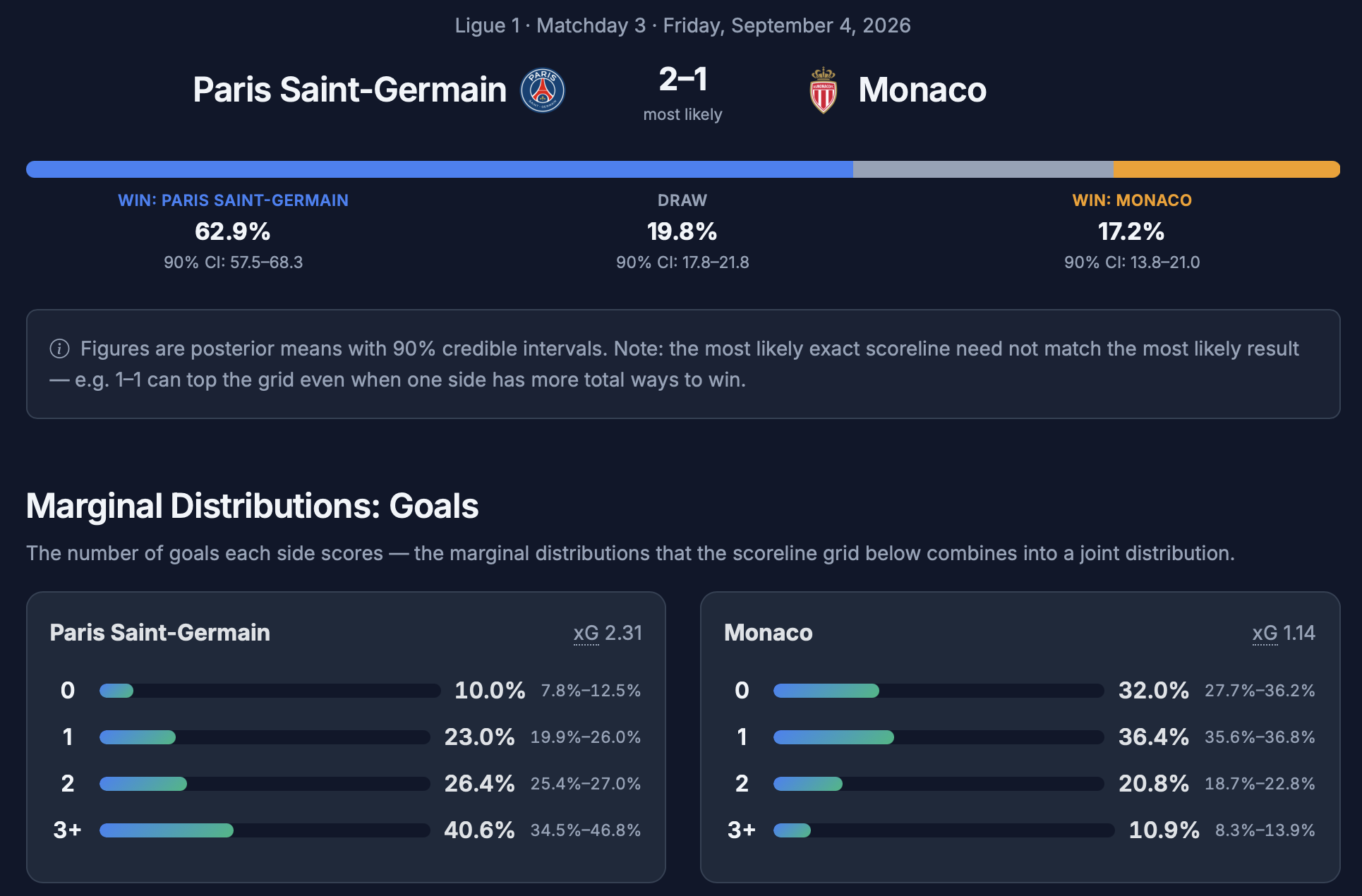This screenshot has width=1362, height=896.
Task: Click the info icon in the note box
Action: [59, 349]
